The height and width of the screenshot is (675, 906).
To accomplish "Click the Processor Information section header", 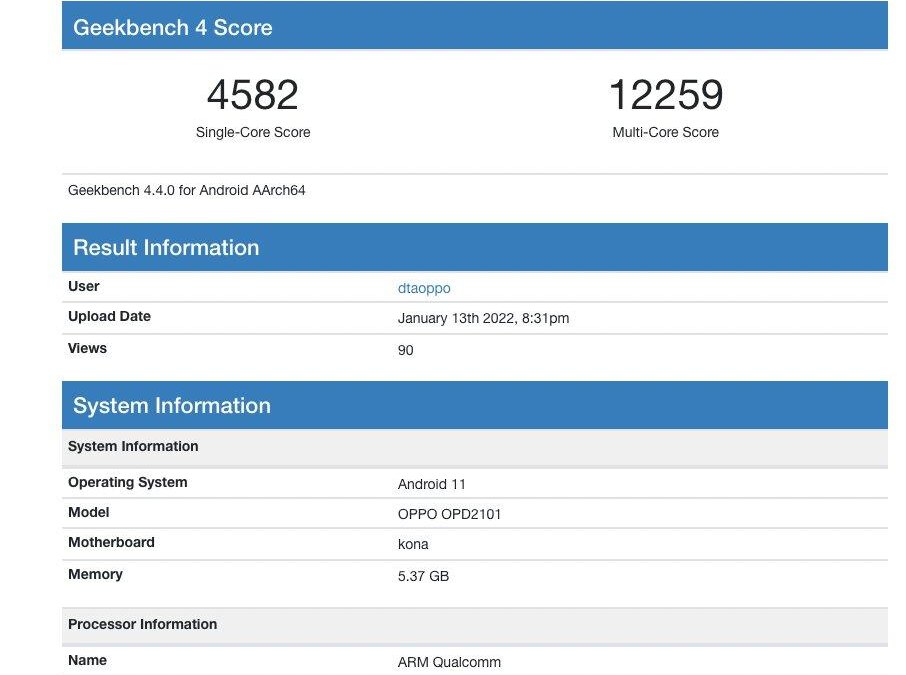I will [x=141, y=624].
